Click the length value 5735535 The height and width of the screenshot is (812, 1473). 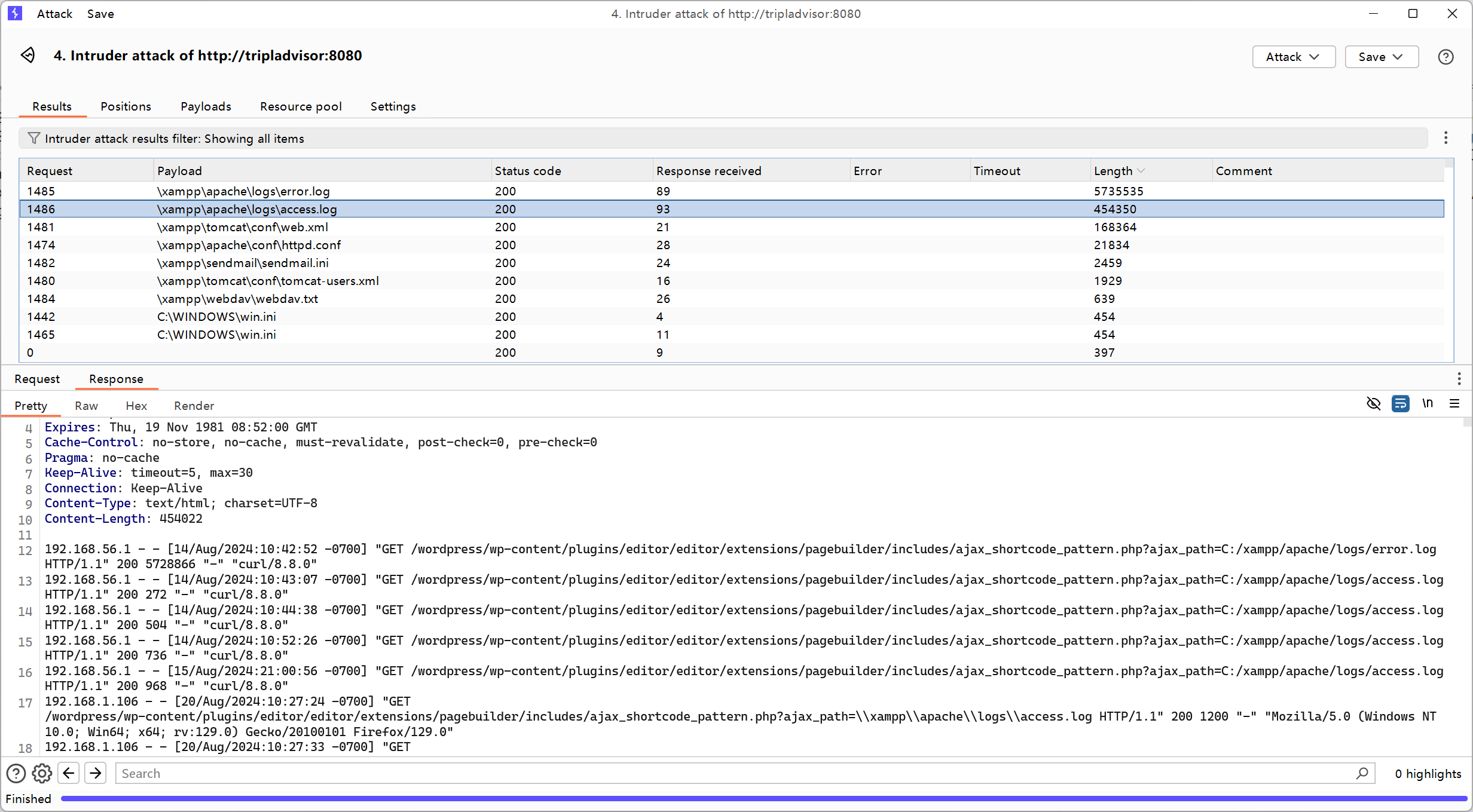pos(1118,191)
